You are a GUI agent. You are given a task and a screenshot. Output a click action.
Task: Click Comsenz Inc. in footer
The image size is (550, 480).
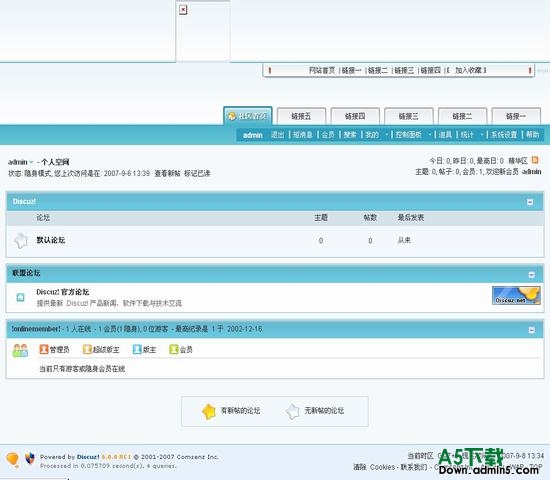click(x=197, y=457)
